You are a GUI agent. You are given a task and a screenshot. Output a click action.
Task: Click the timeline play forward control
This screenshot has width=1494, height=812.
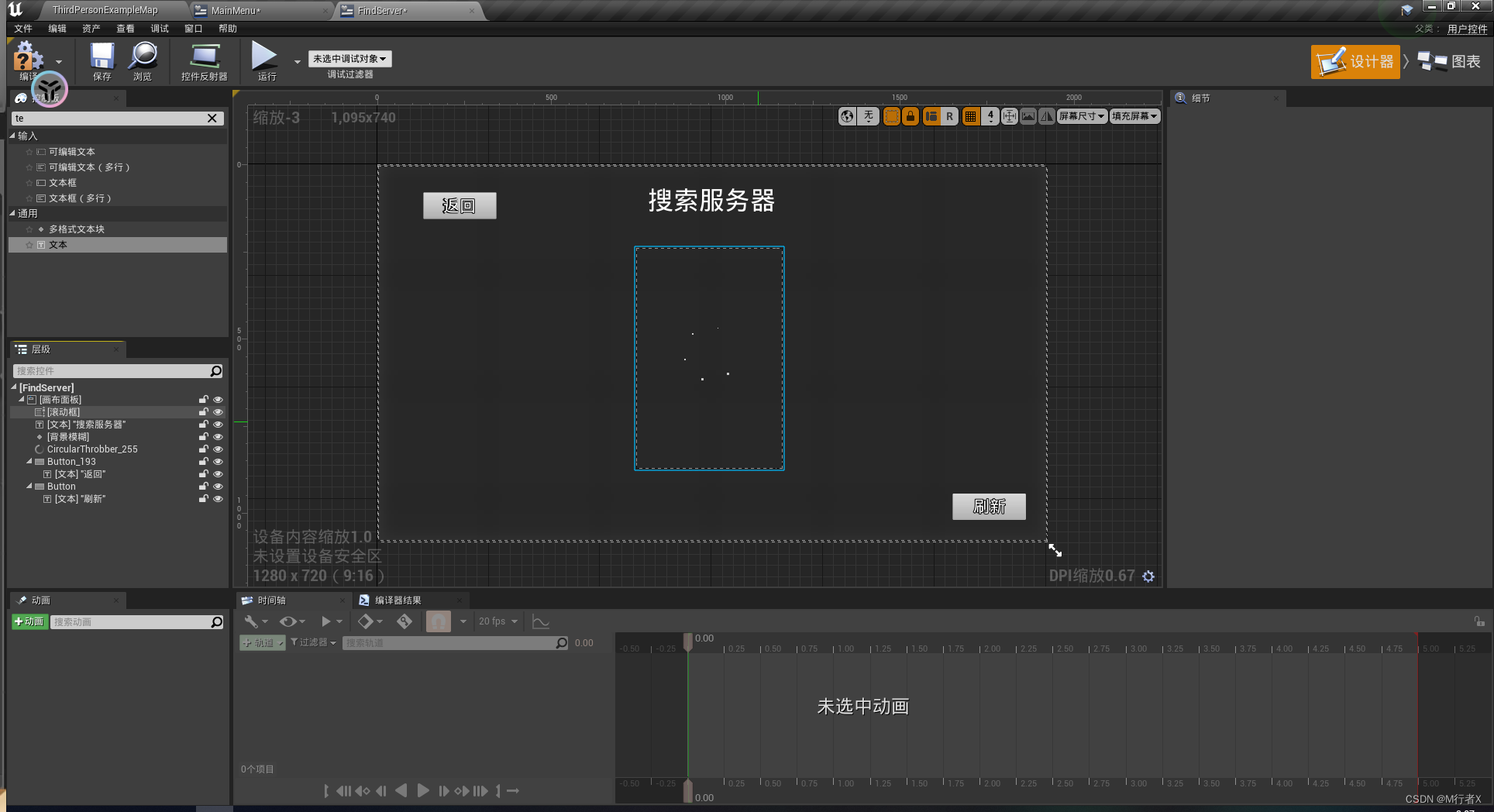coord(423,791)
